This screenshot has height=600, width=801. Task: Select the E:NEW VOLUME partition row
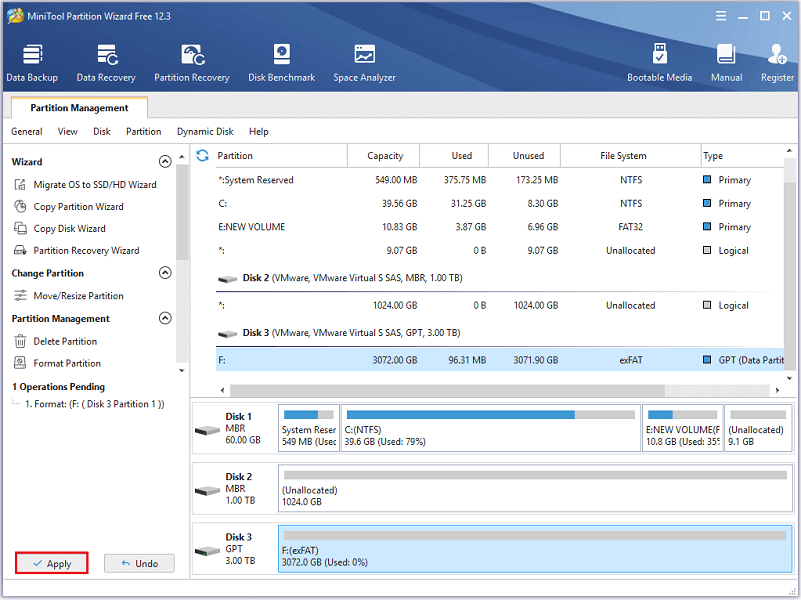(x=500, y=227)
